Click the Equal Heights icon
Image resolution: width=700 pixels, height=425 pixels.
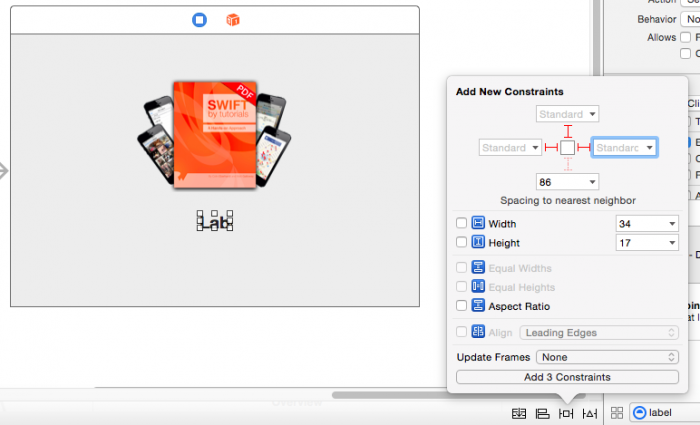[x=478, y=286]
